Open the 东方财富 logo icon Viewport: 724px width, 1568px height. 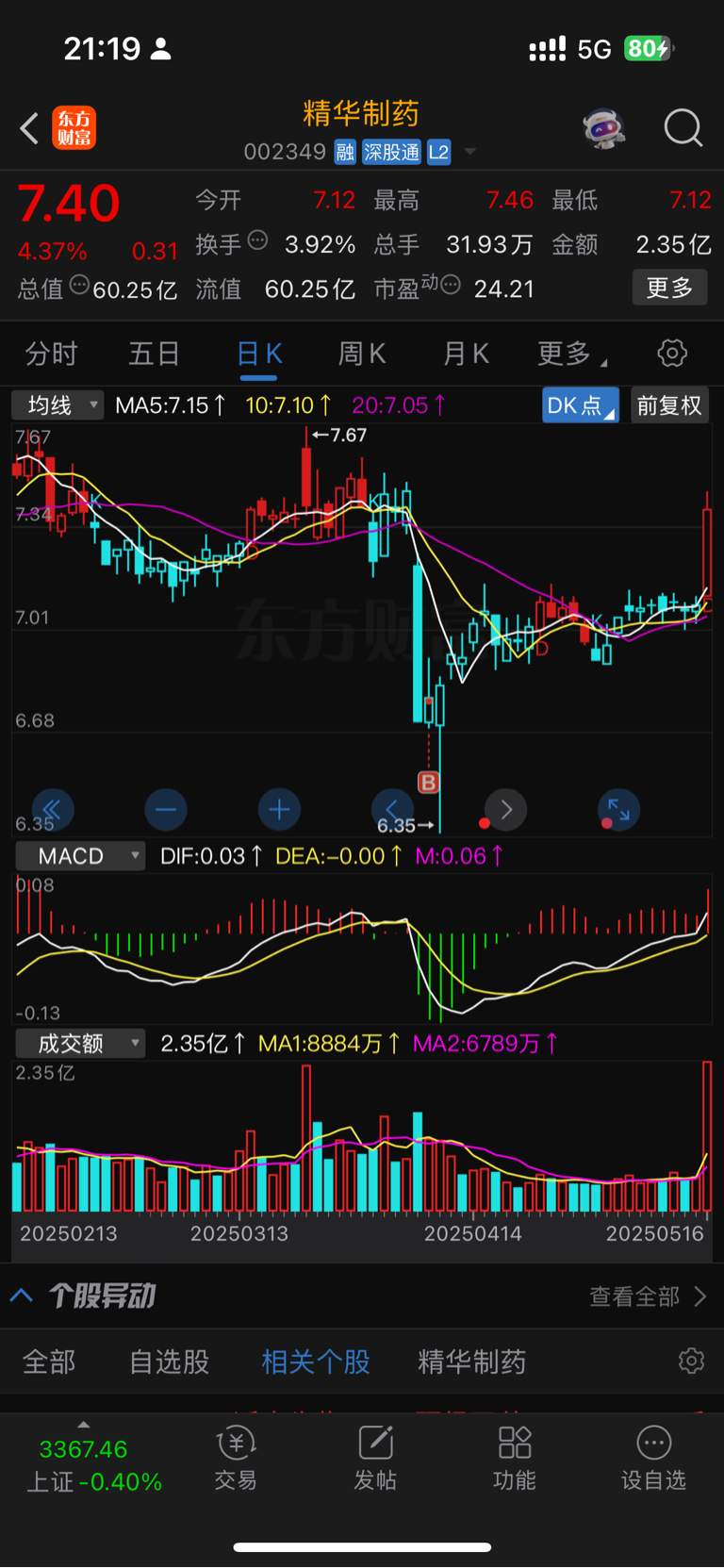pos(74,127)
